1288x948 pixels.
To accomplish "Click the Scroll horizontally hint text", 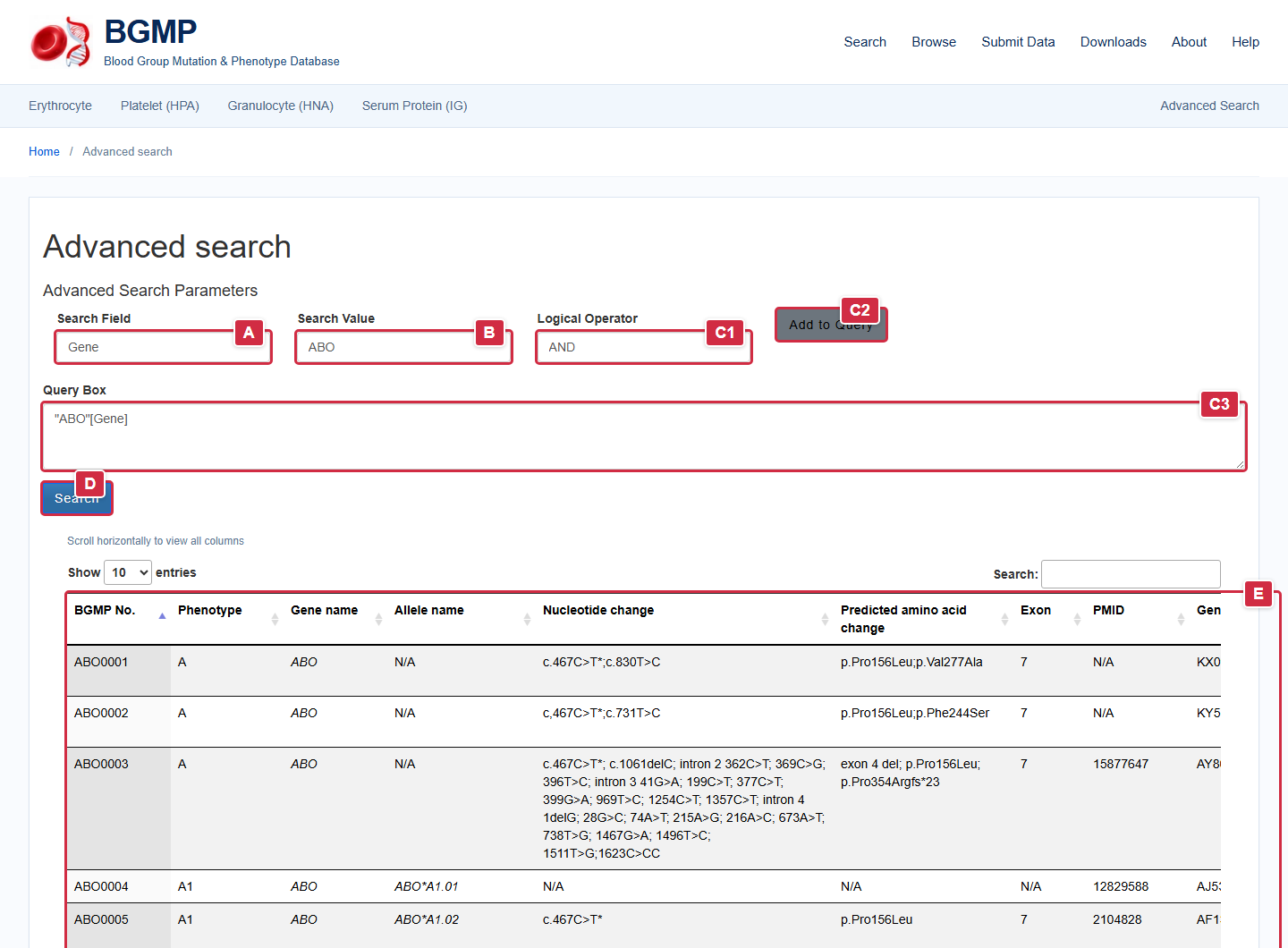I will point(156,541).
